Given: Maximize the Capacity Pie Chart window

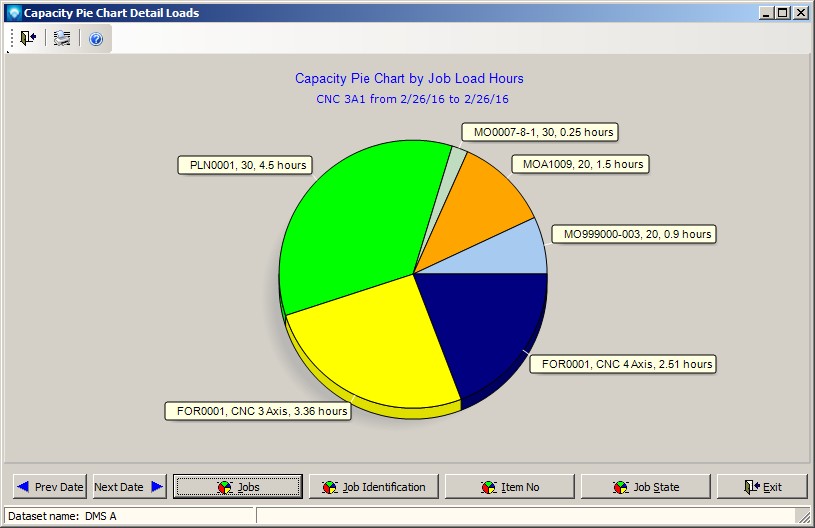Looking at the screenshot, I should (783, 12).
